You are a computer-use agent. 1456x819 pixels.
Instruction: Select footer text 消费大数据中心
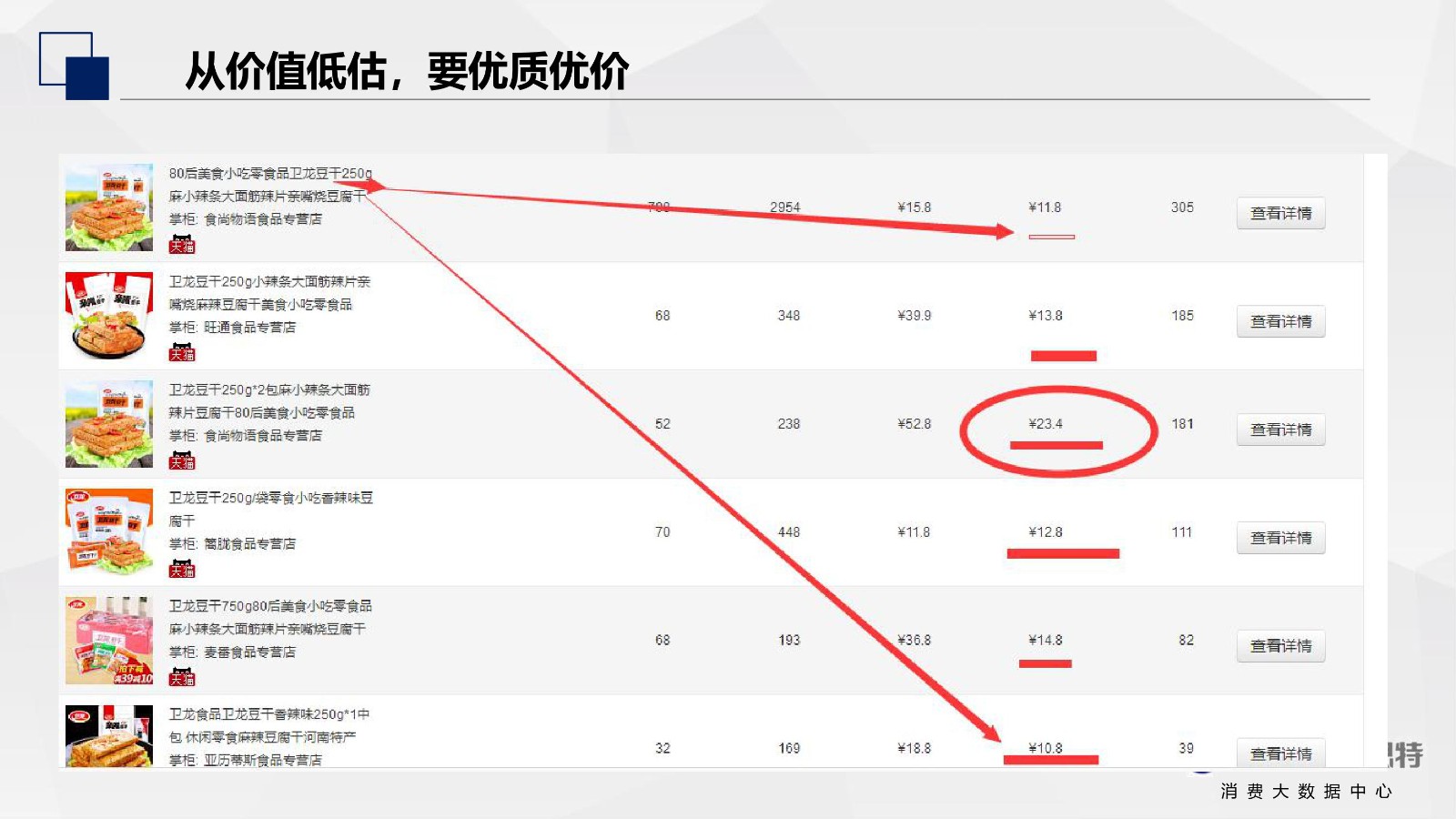tap(1307, 791)
